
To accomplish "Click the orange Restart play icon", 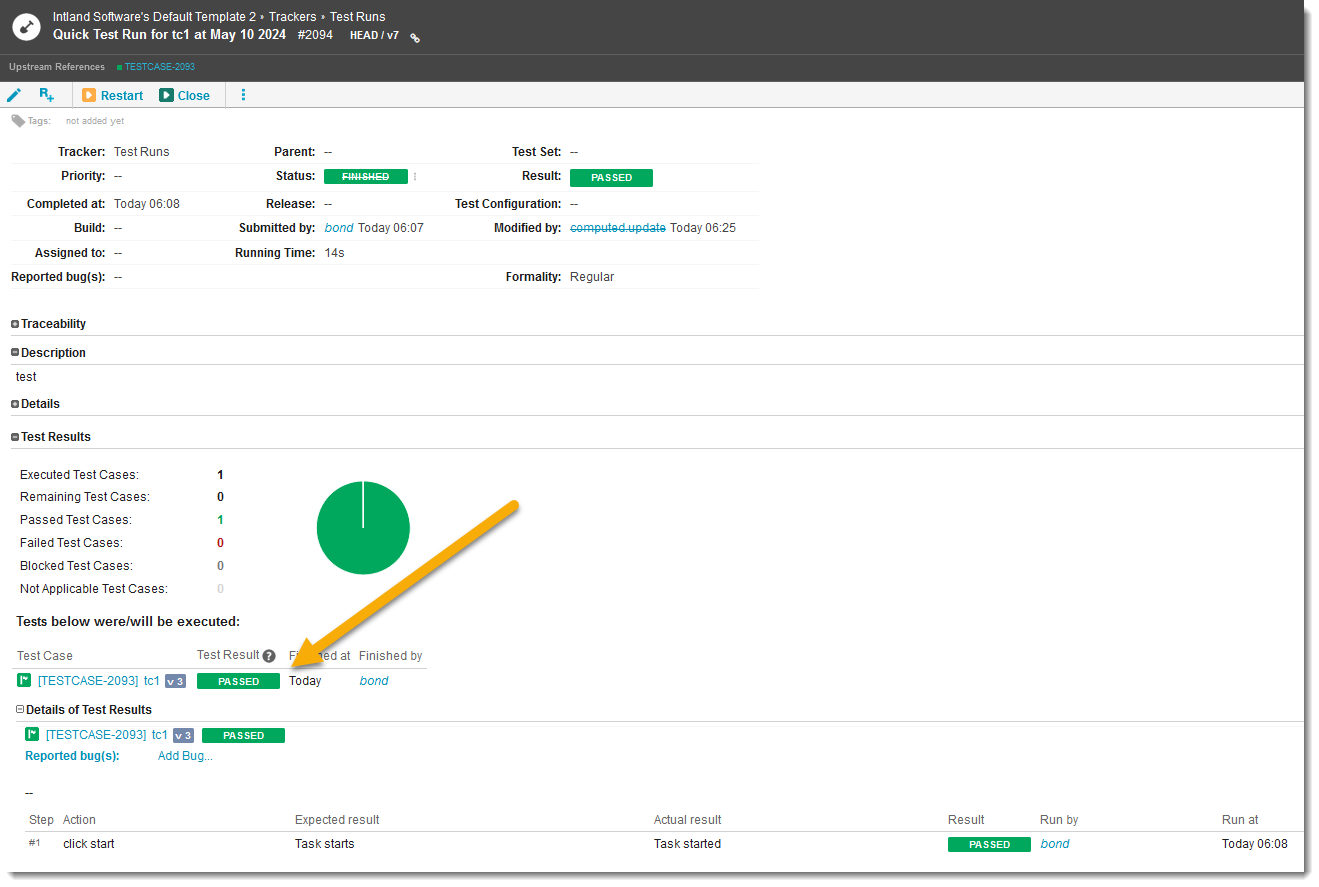I will point(89,94).
